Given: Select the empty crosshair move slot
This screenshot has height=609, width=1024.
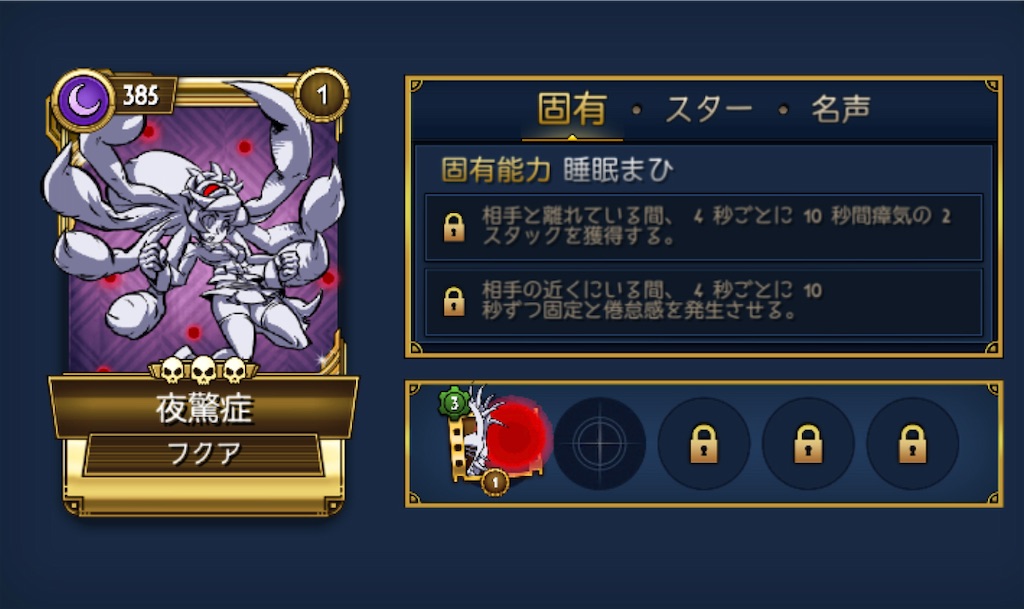Looking at the screenshot, I should [x=600, y=444].
